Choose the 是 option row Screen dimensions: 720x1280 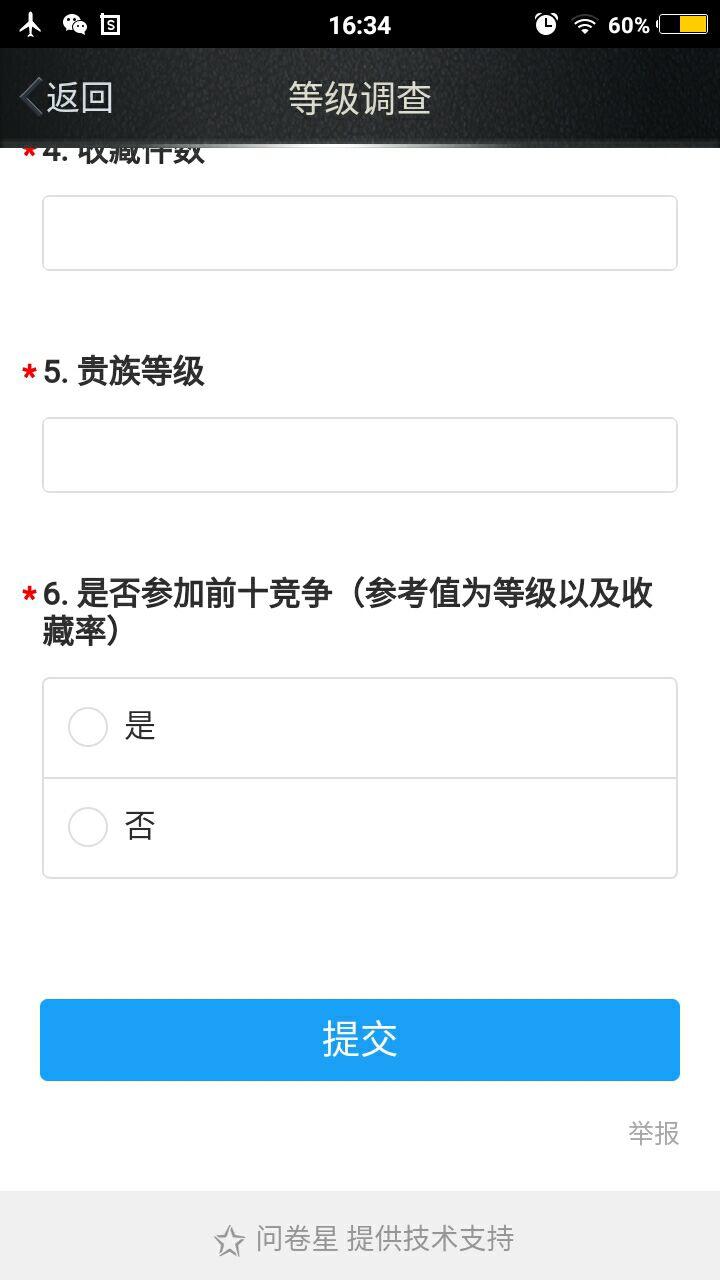(360, 728)
